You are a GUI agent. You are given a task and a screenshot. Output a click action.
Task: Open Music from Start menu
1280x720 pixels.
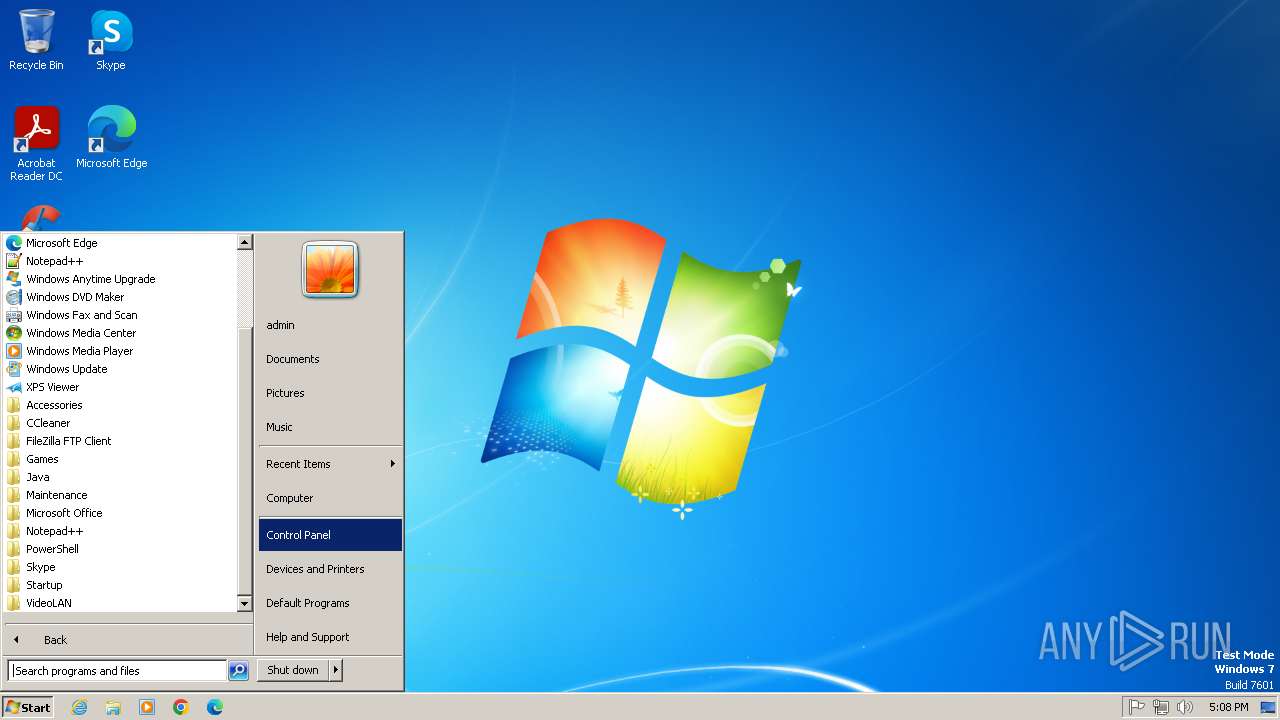pos(330,427)
